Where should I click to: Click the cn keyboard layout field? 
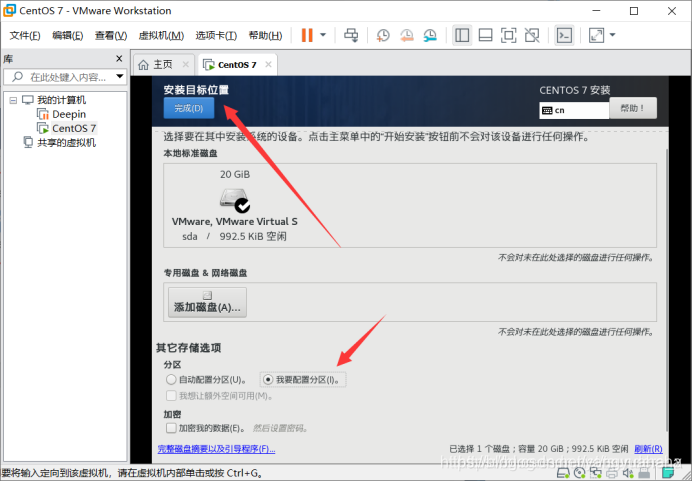pyautogui.click(x=574, y=110)
